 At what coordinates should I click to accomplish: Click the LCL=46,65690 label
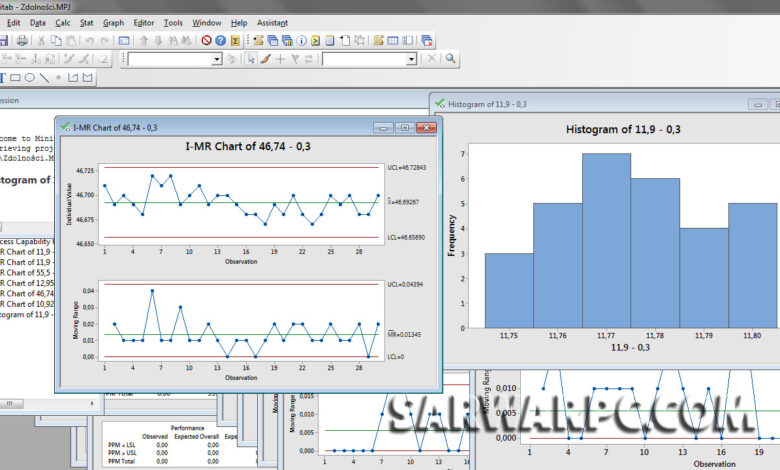406,238
